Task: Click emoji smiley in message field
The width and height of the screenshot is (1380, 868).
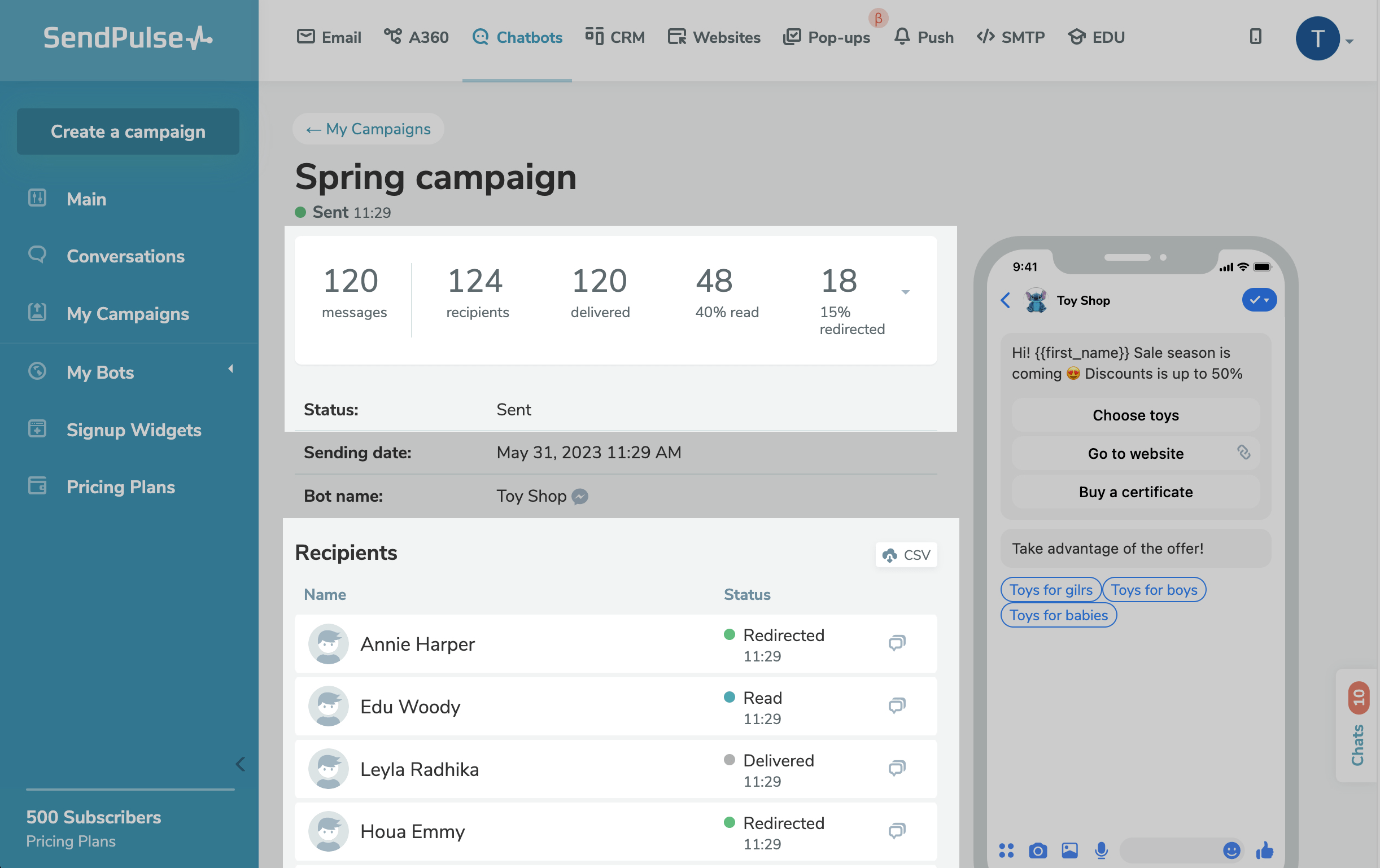Action: tap(1231, 851)
